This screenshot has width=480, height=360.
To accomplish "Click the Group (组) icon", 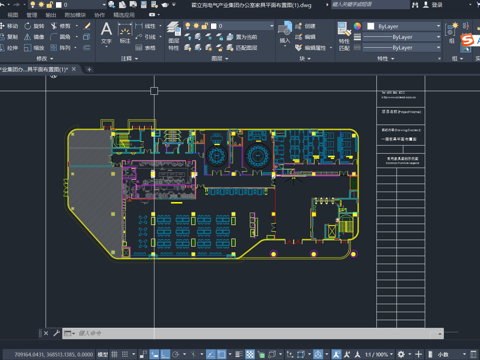I will [452, 33].
